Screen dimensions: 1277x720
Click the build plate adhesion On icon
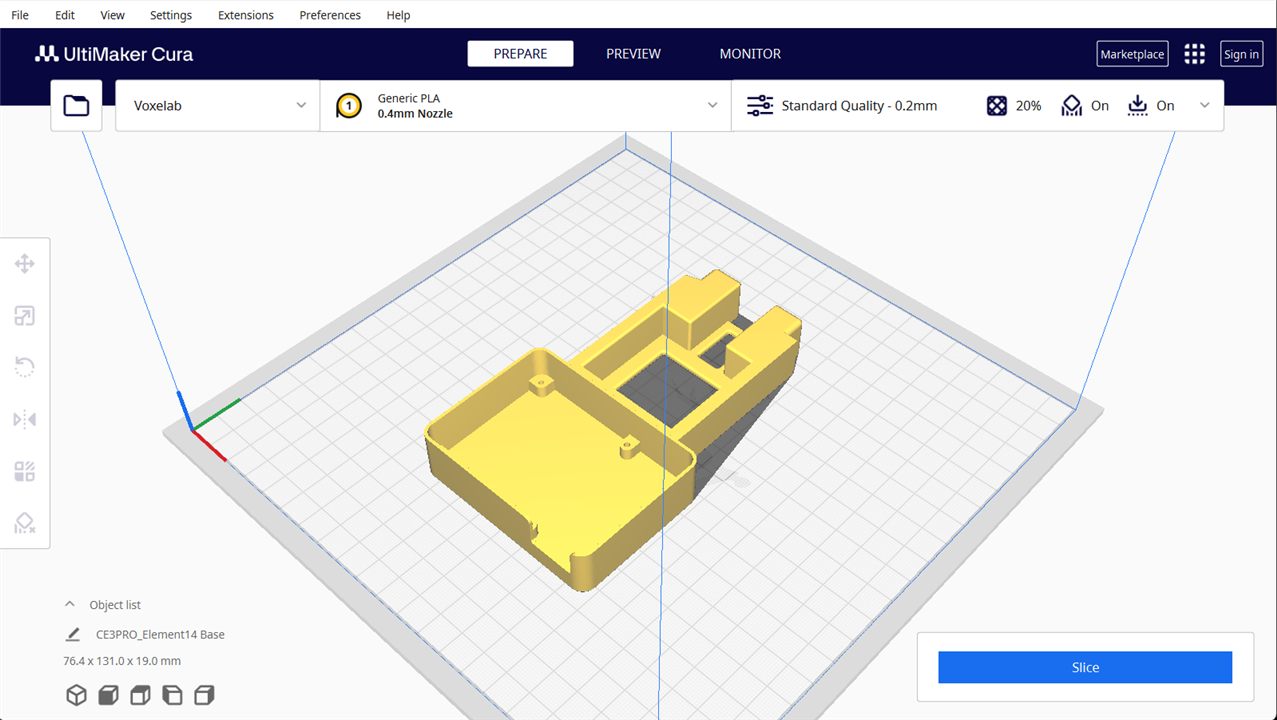point(1137,105)
